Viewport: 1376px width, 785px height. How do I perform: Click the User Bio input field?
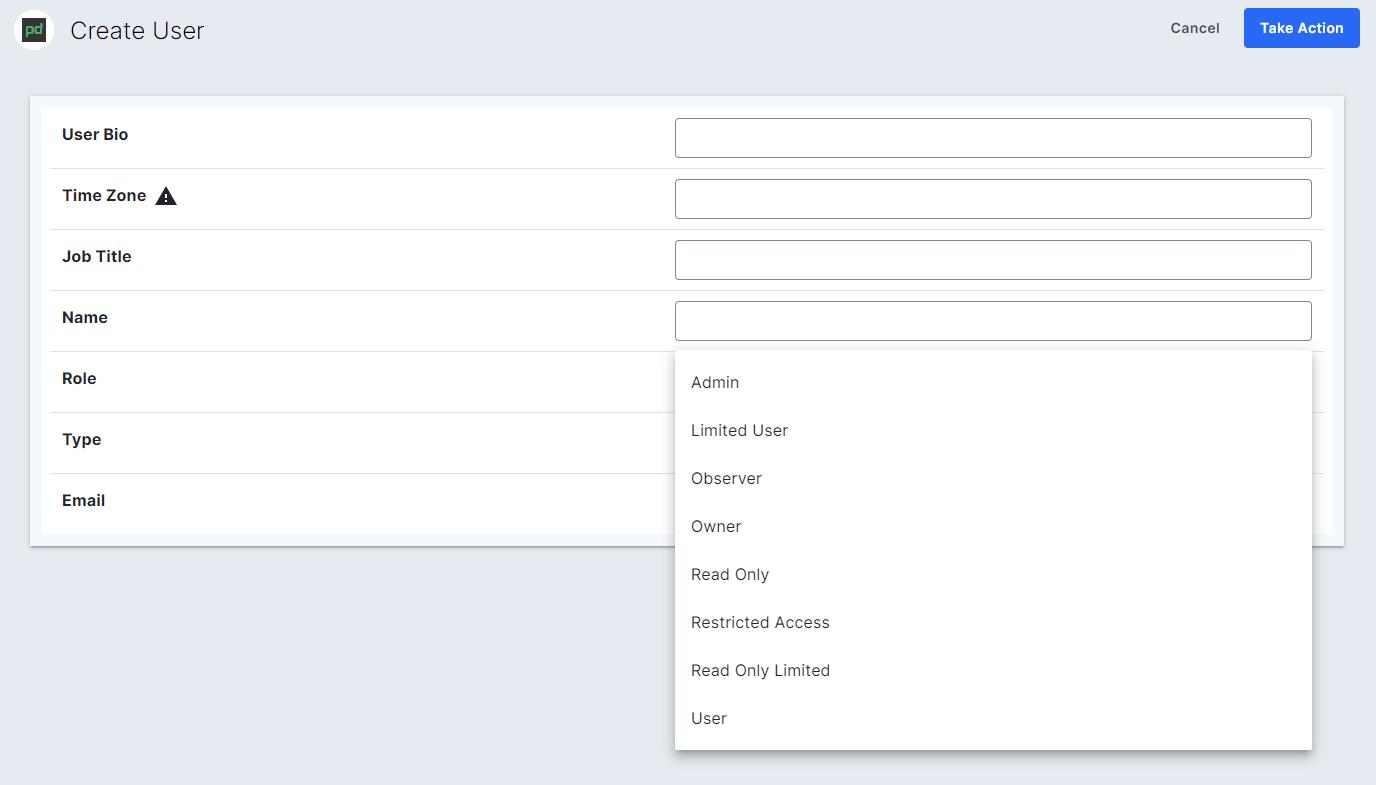tap(992, 137)
